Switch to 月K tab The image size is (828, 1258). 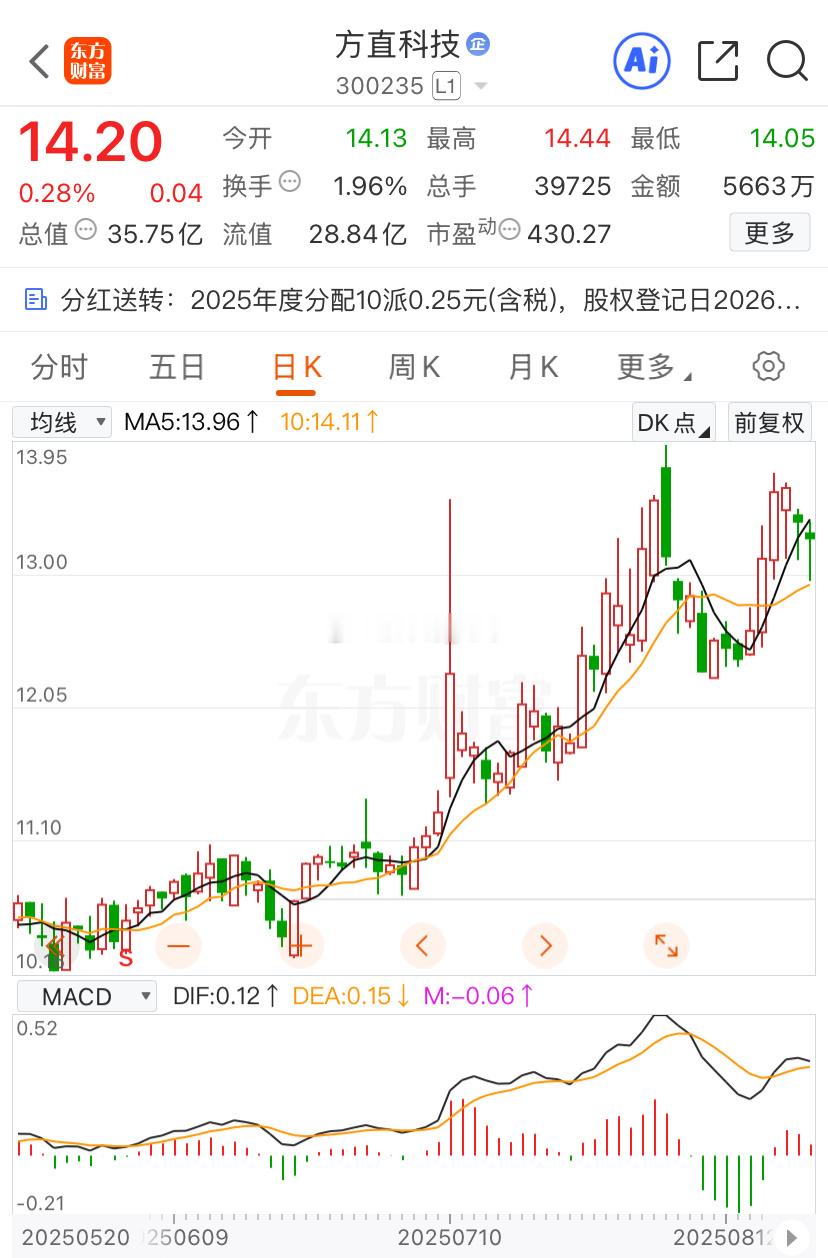tap(533, 367)
